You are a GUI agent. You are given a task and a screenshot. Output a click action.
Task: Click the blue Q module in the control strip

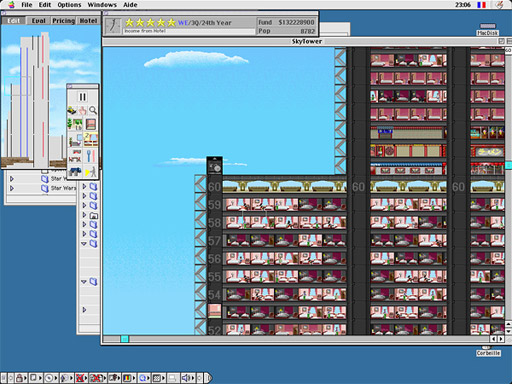[145, 378]
